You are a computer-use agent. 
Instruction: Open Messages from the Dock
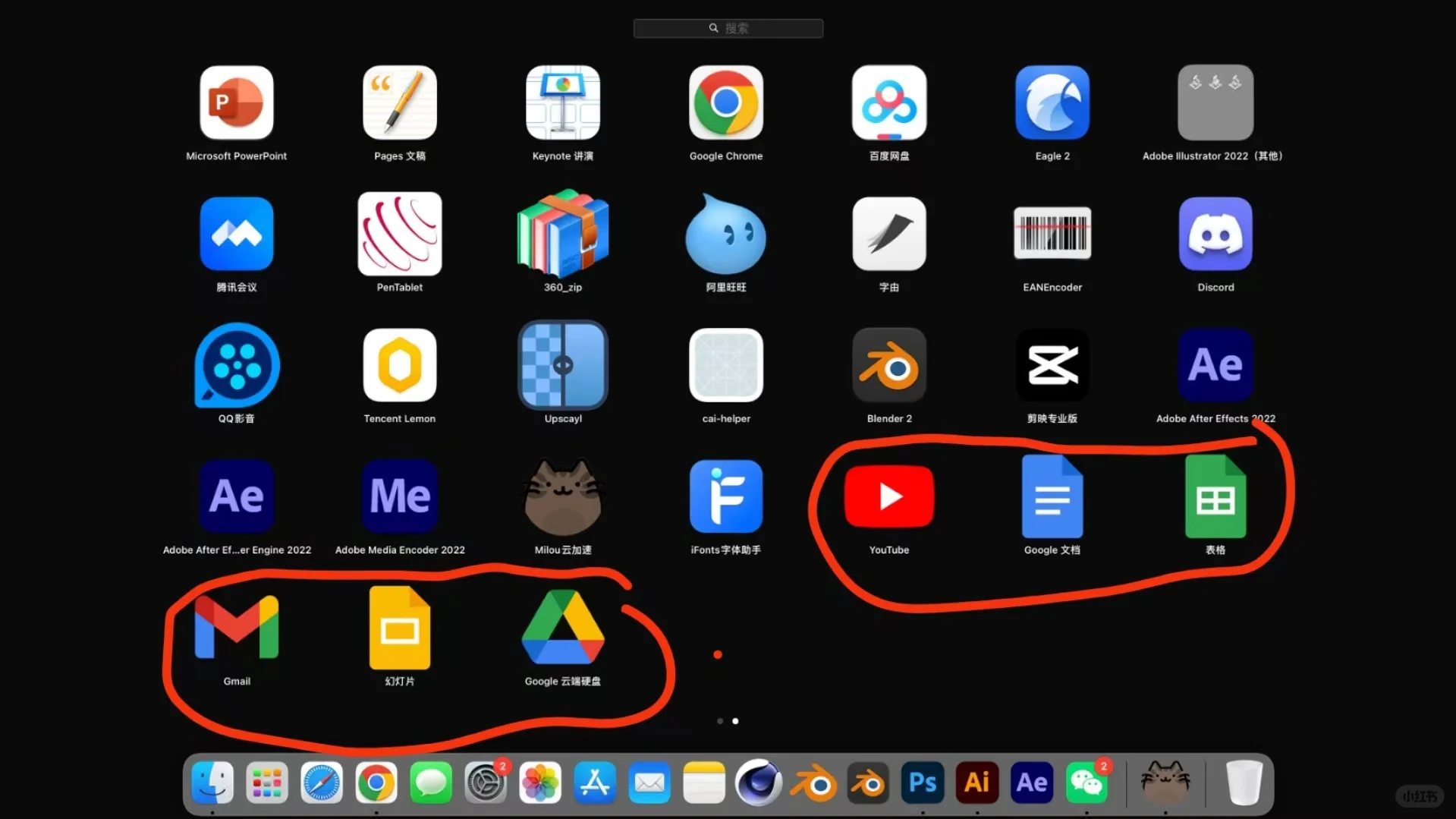(431, 783)
